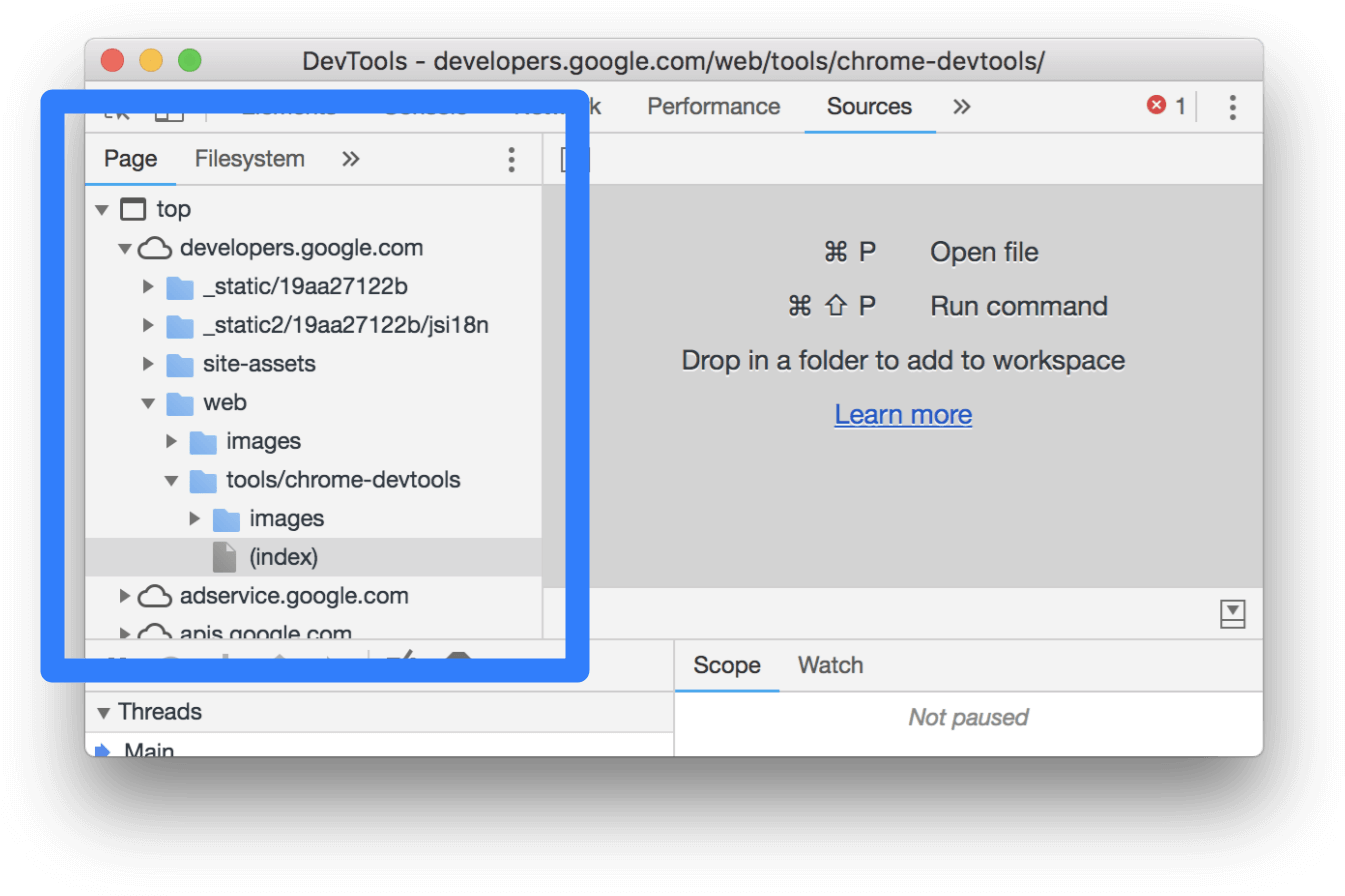Open the Learn more link
The height and width of the screenshot is (896, 1345).
tap(903, 415)
